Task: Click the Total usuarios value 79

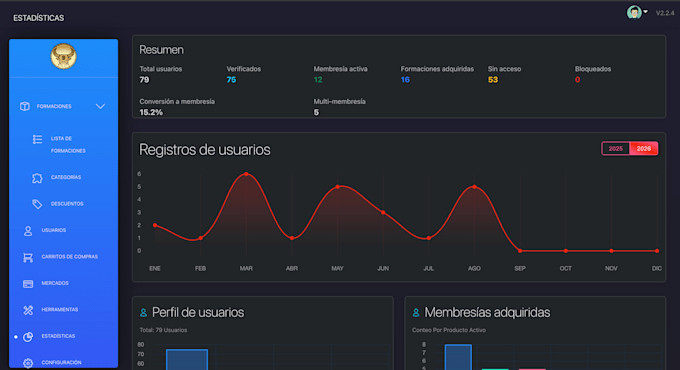Action: click(144, 80)
